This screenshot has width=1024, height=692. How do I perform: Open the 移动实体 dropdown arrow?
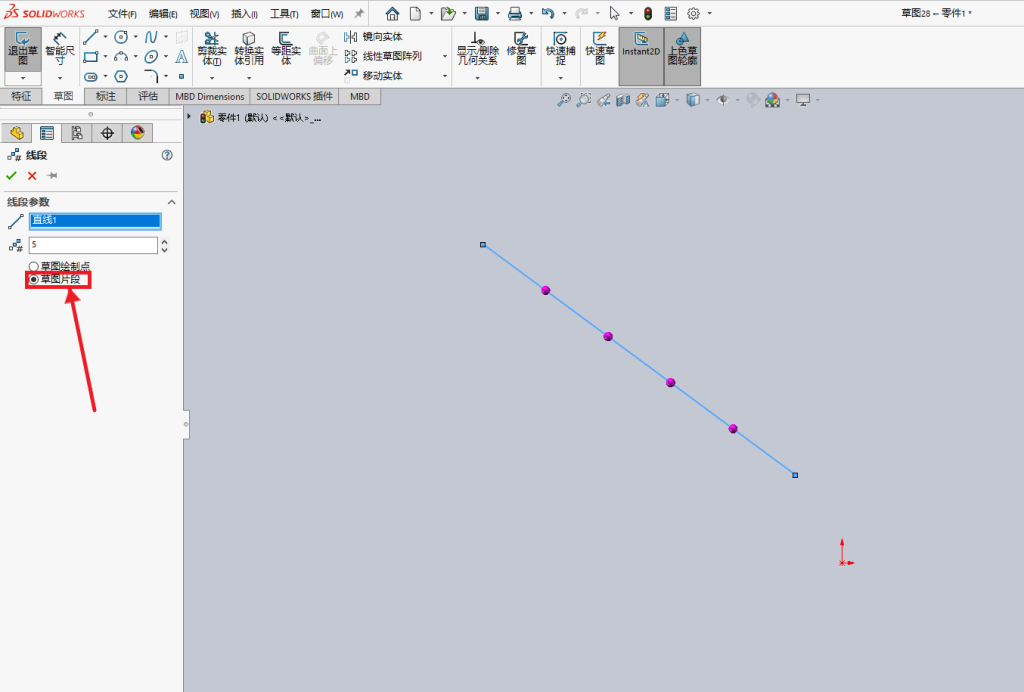[445, 76]
